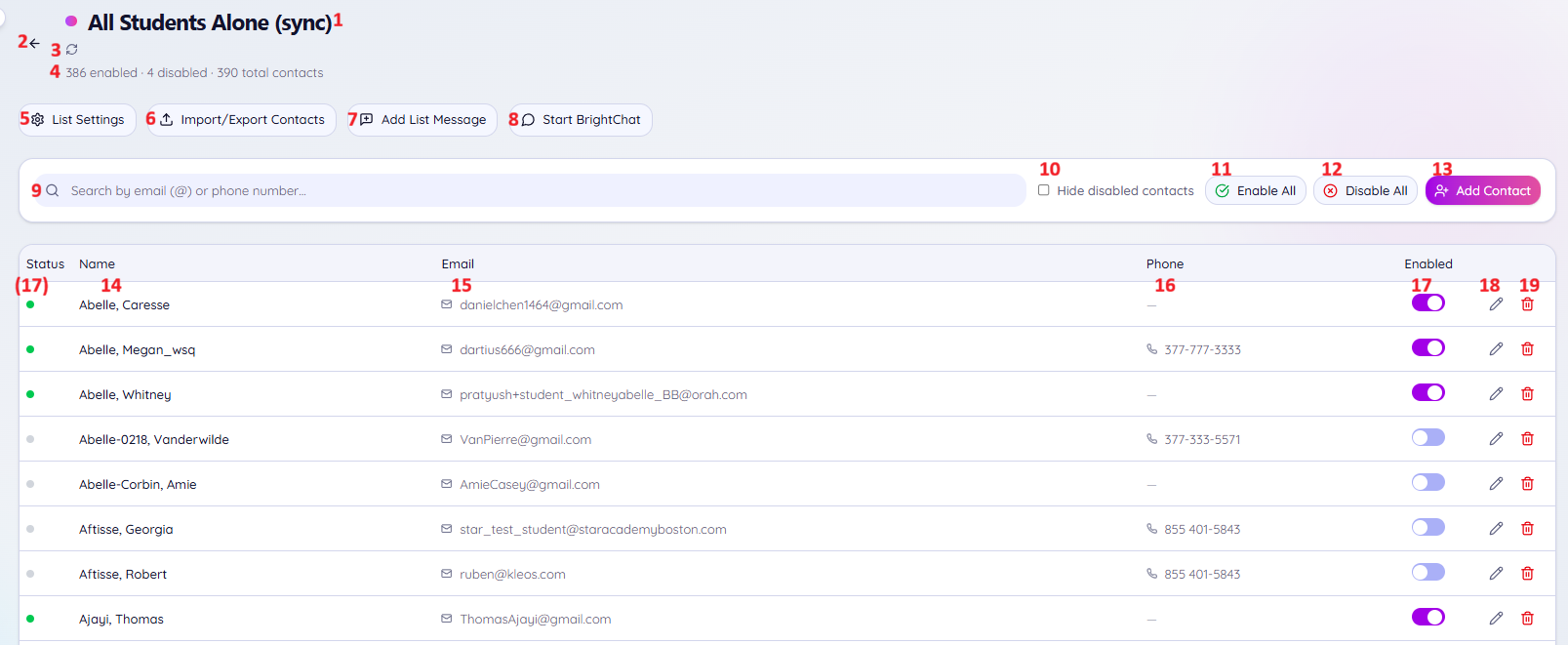Viewport: 1568px width, 645px height.
Task: Enable the switch for Aftisse, Robert
Action: (x=1428, y=572)
